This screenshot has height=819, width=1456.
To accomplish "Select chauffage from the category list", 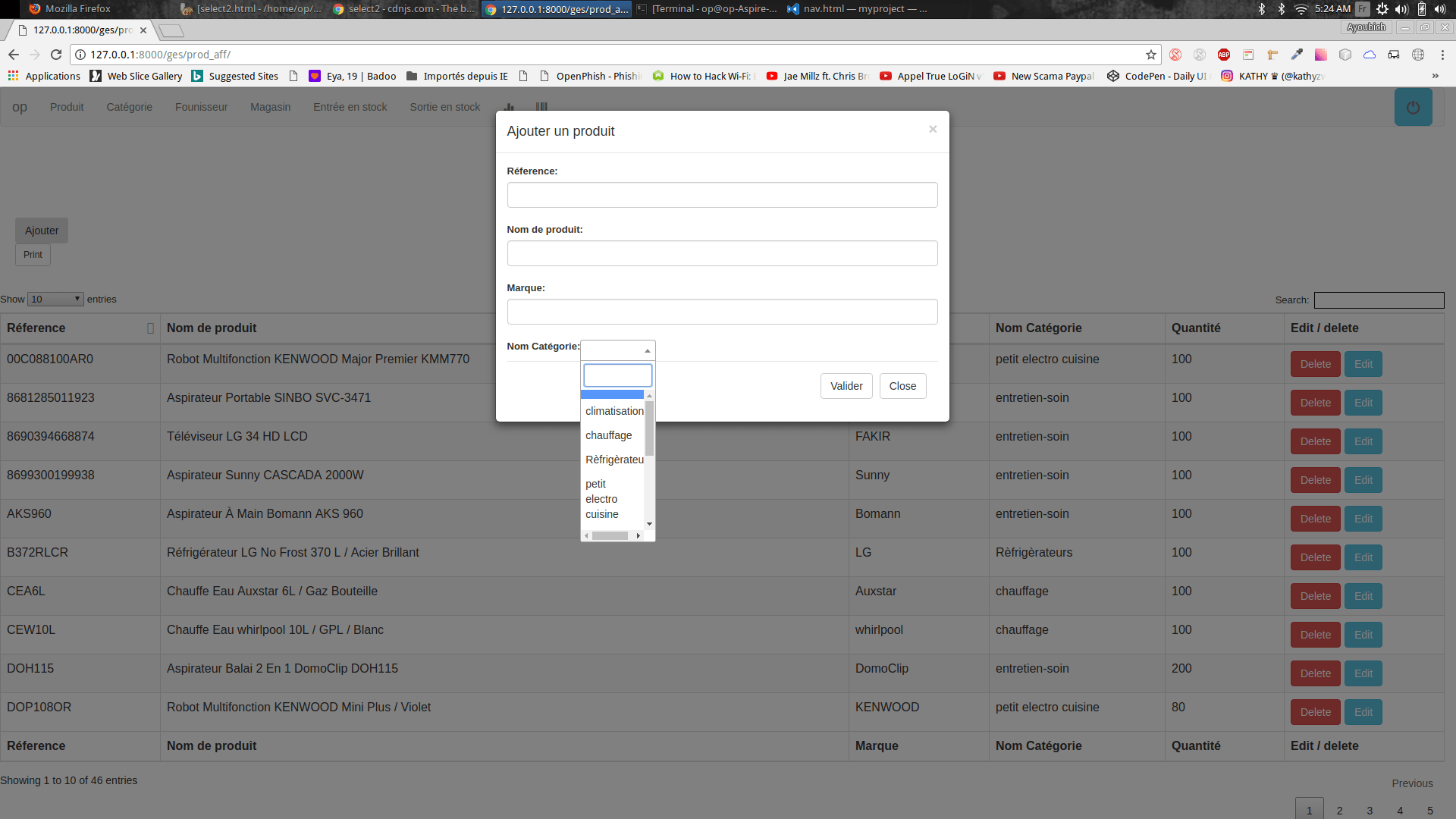I will click(x=608, y=435).
